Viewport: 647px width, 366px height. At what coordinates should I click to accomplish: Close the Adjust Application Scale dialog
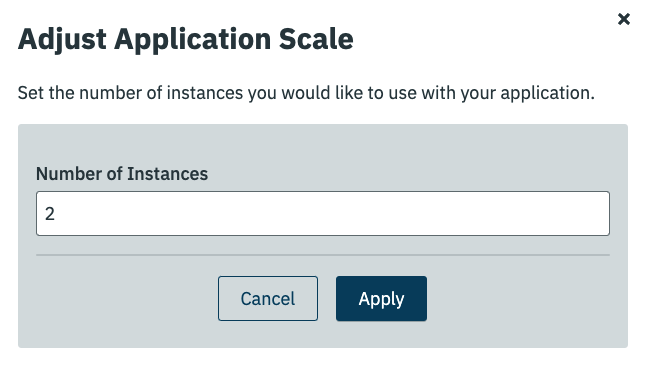[x=623, y=19]
